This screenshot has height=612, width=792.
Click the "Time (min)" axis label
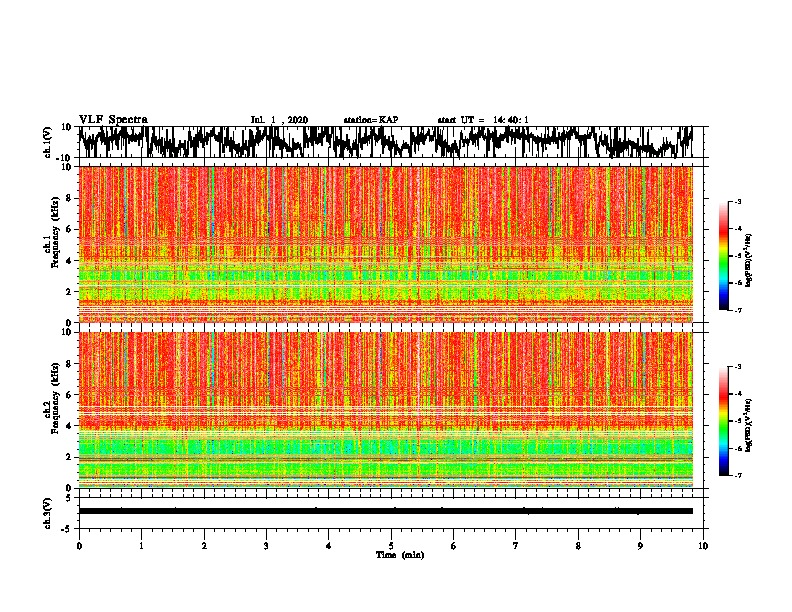pos(400,554)
